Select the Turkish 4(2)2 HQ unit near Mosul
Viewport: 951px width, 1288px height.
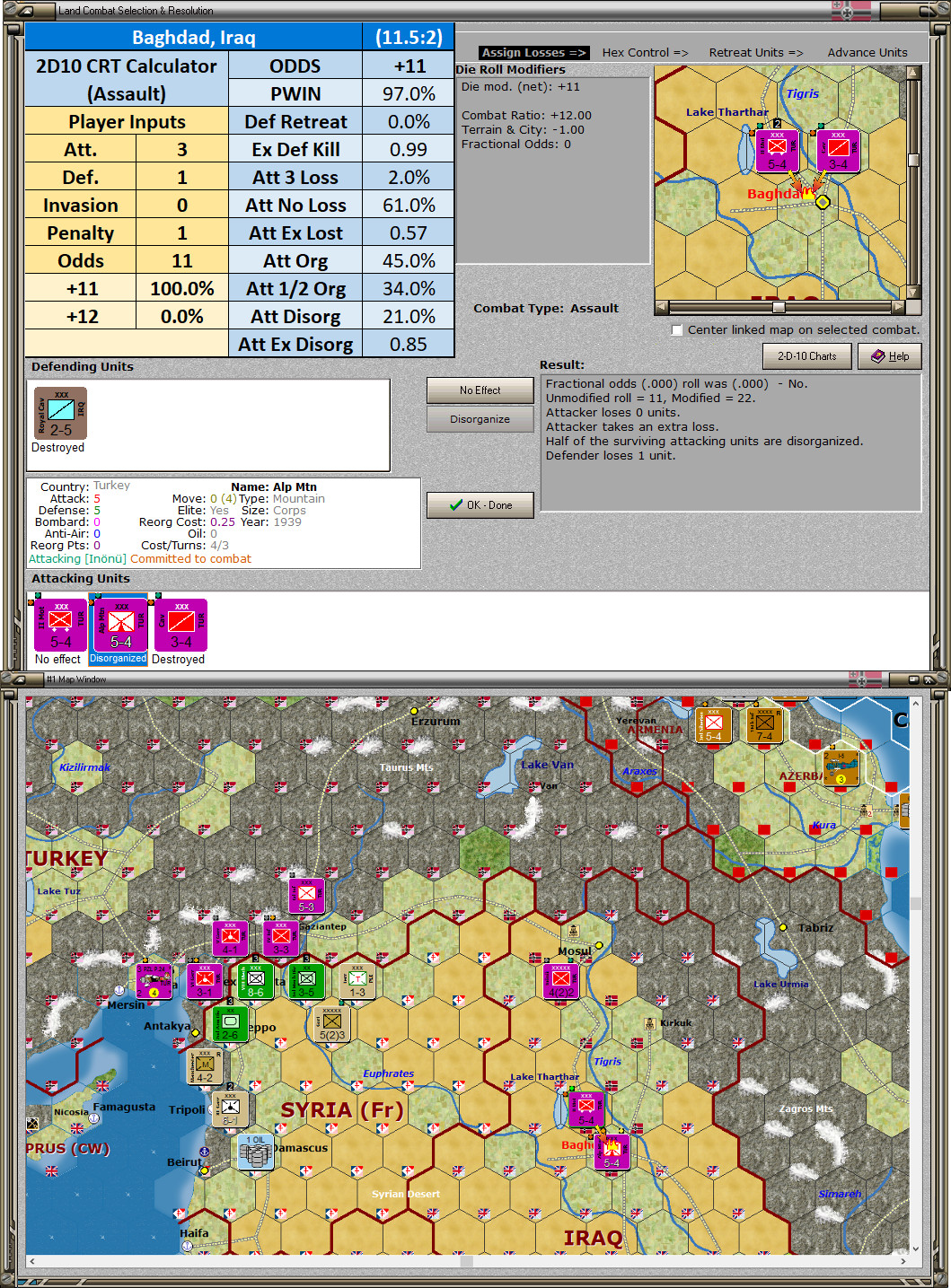point(561,980)
